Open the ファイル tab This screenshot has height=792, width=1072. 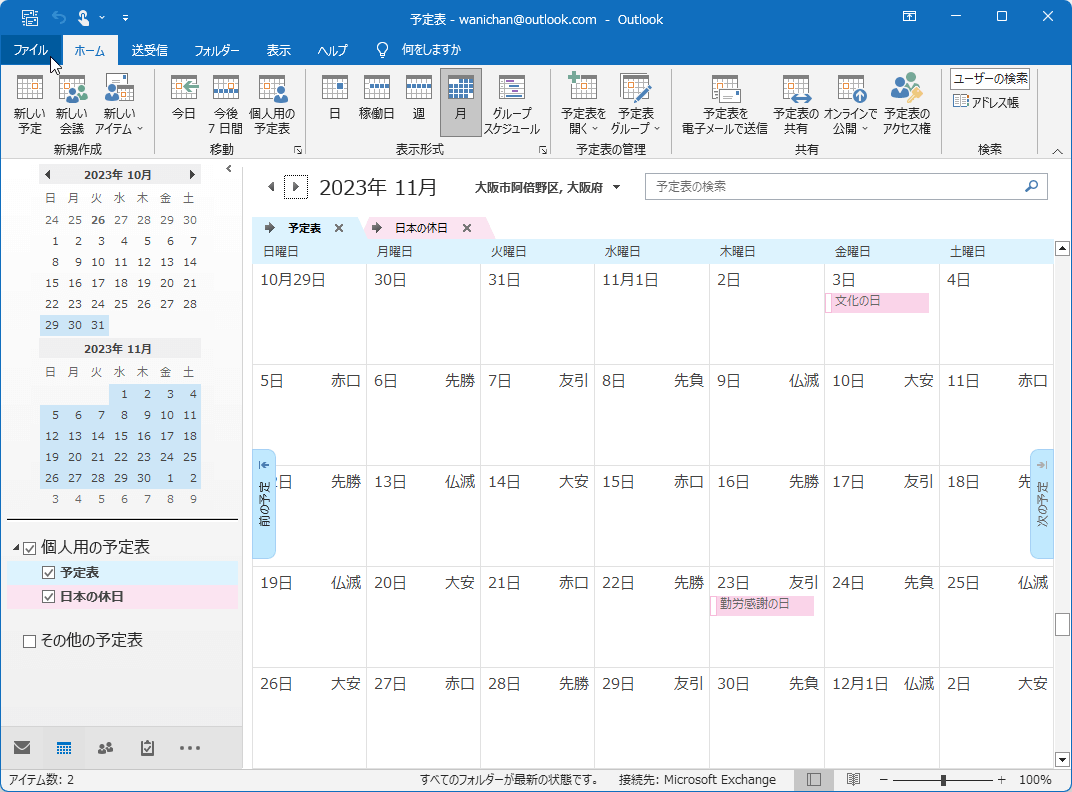coord(31,50)
